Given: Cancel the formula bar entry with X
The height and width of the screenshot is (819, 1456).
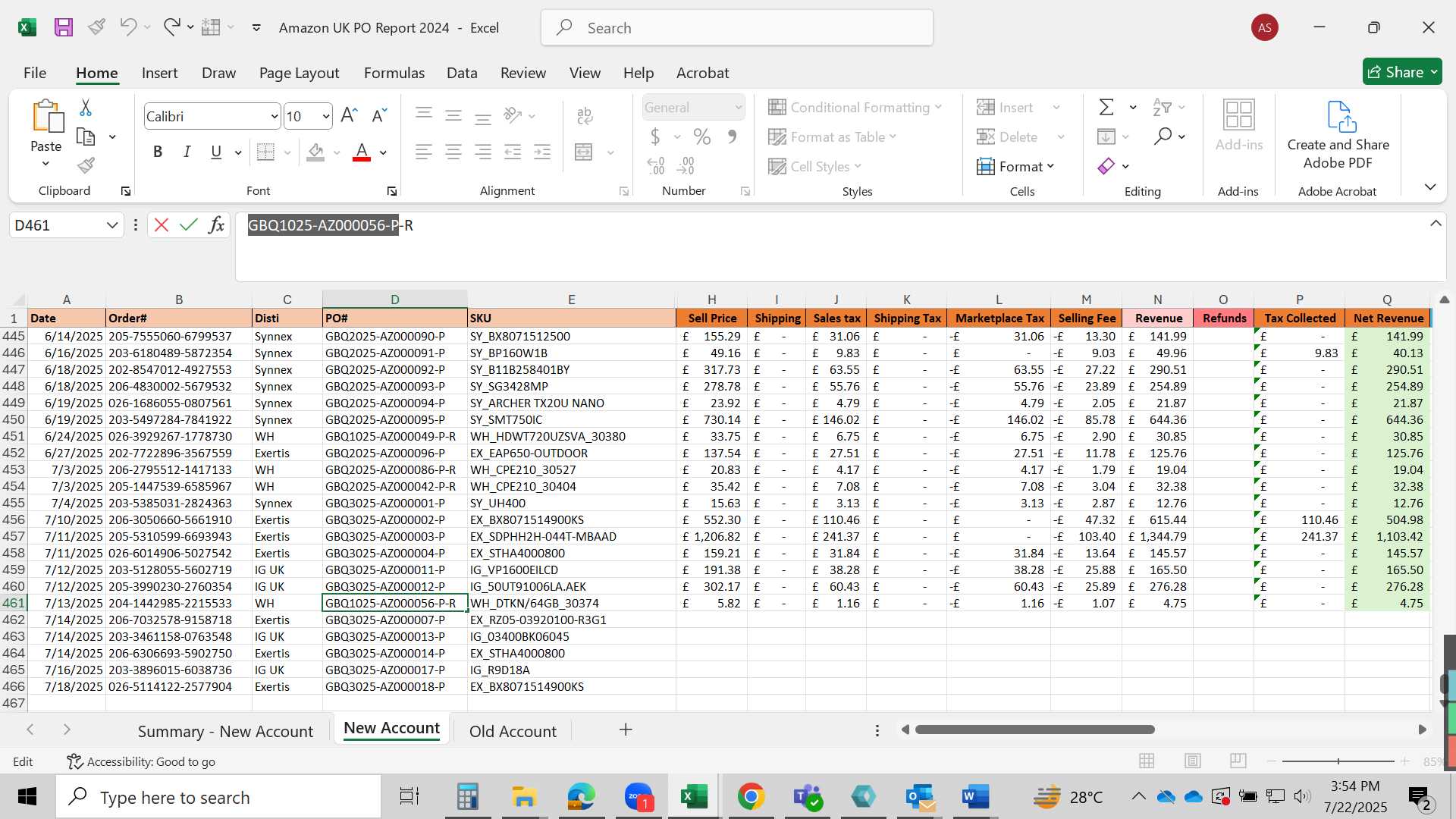Looking at the screenshot, I should tap(161, 225).
